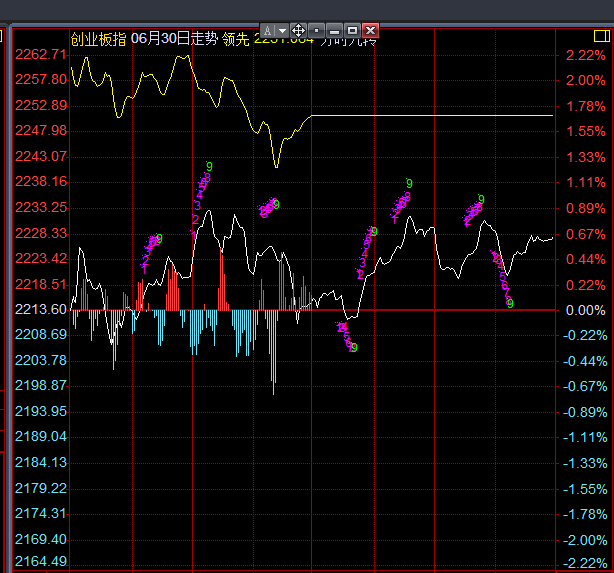Screen dimensions: 614x573
Task: Click the 2.22% top percentage label
Action: (585, 54)
